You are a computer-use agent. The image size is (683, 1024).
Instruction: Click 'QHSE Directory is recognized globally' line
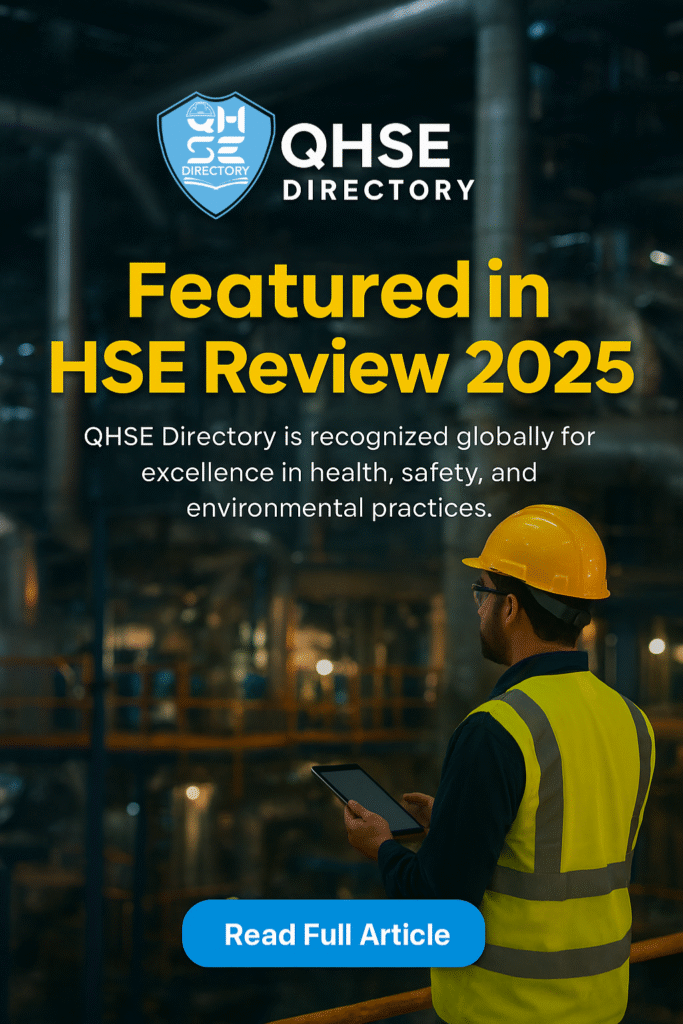point(340,437)
